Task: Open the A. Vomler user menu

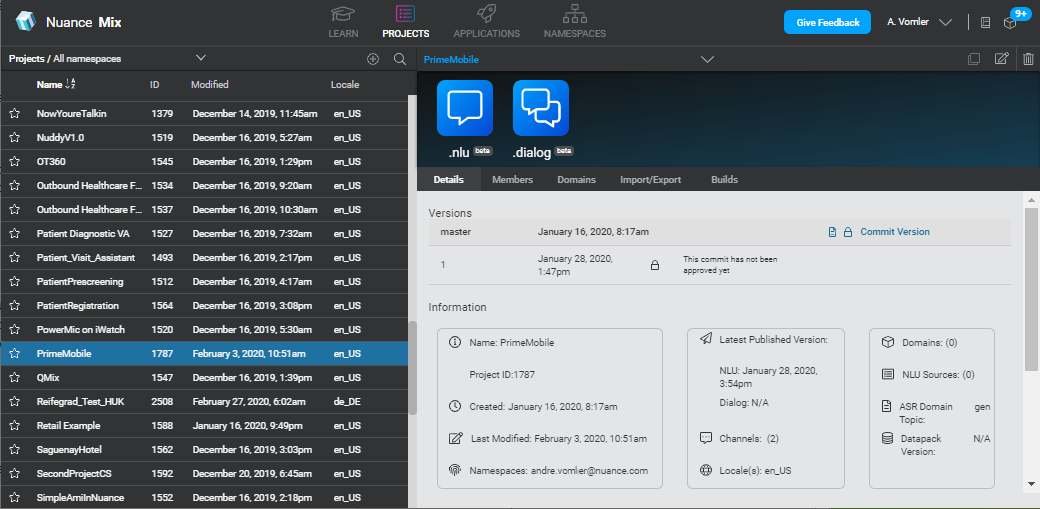Action: coord(918,22)
